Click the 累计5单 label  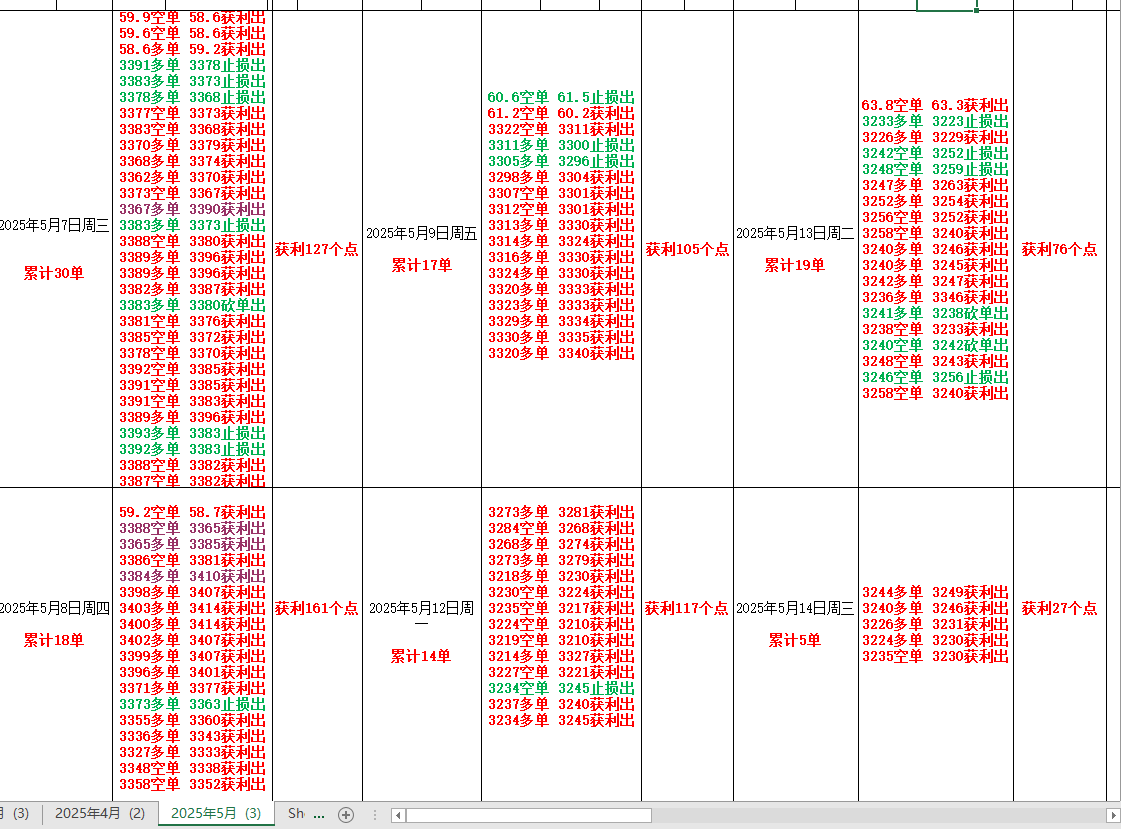click(795, 640)
